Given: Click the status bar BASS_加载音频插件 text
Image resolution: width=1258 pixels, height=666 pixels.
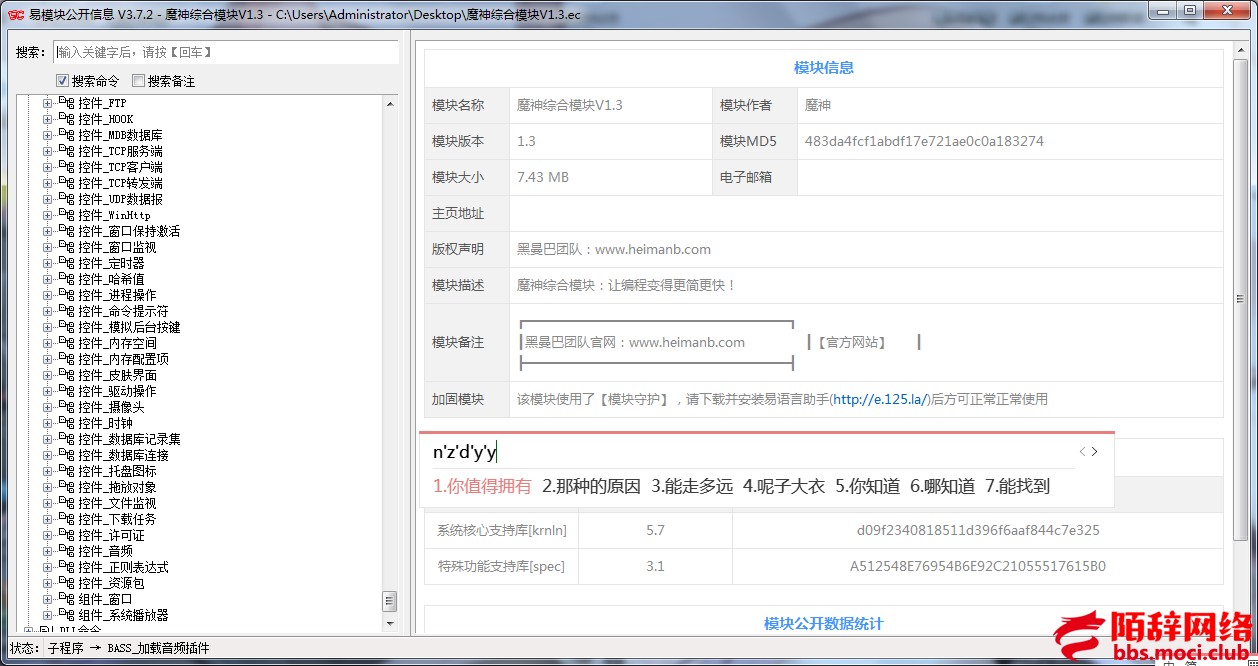Looking at the screenshot, I should pyautogui.click(x=159, y=648).
